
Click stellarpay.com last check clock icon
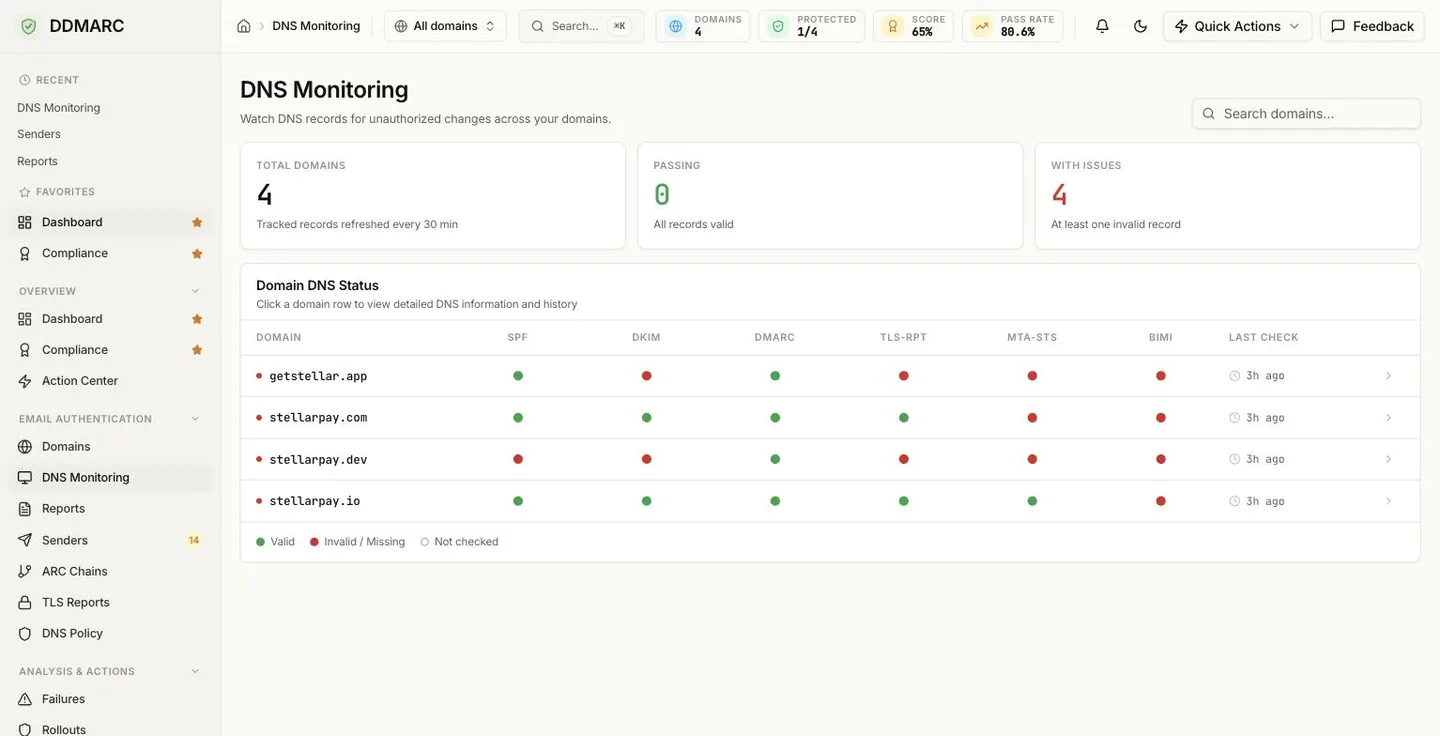1235,418
